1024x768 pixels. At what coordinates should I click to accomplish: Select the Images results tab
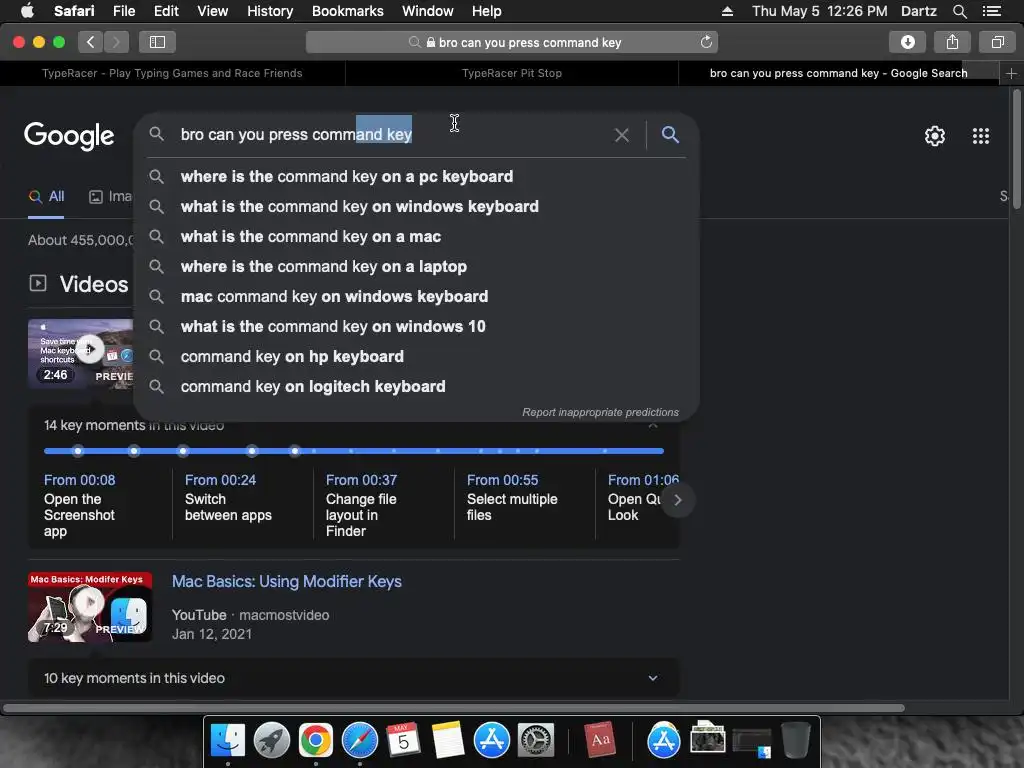pos(110,197)
